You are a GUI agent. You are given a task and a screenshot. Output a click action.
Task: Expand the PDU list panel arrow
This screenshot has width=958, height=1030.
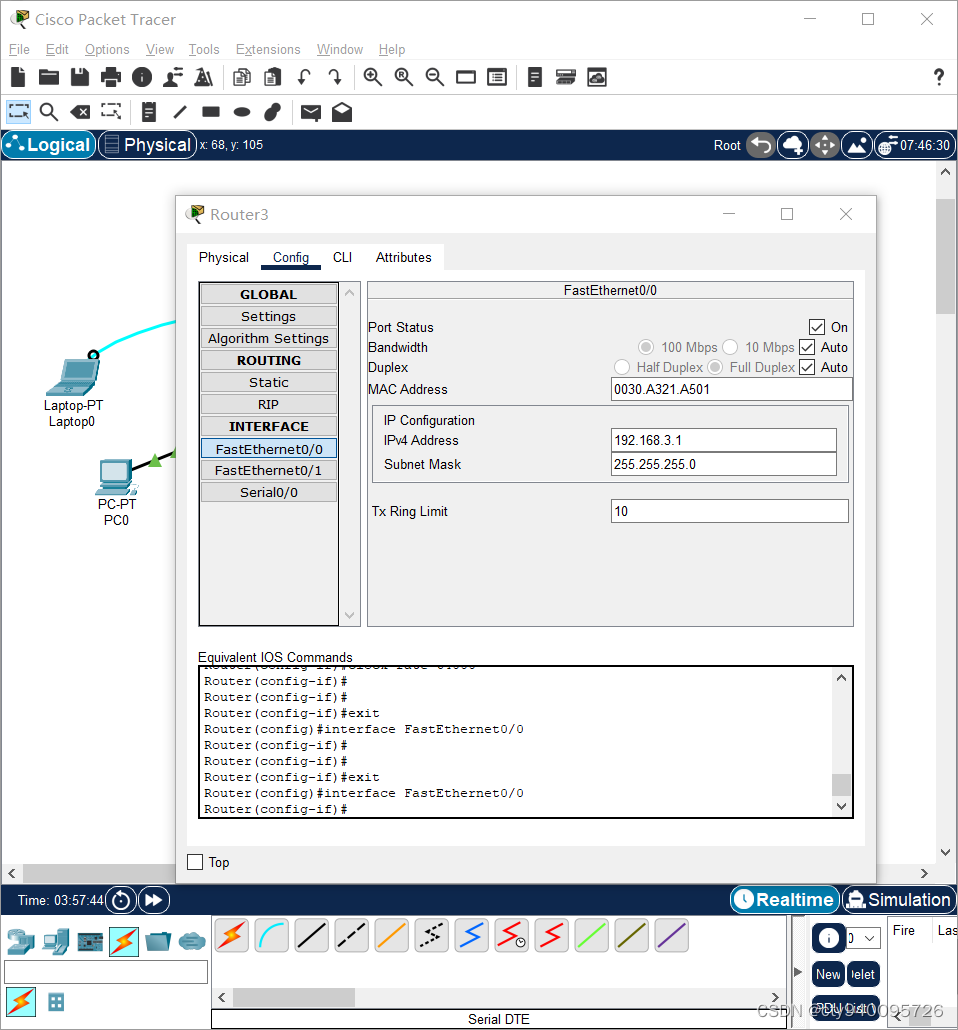click(x=798, y=972)
